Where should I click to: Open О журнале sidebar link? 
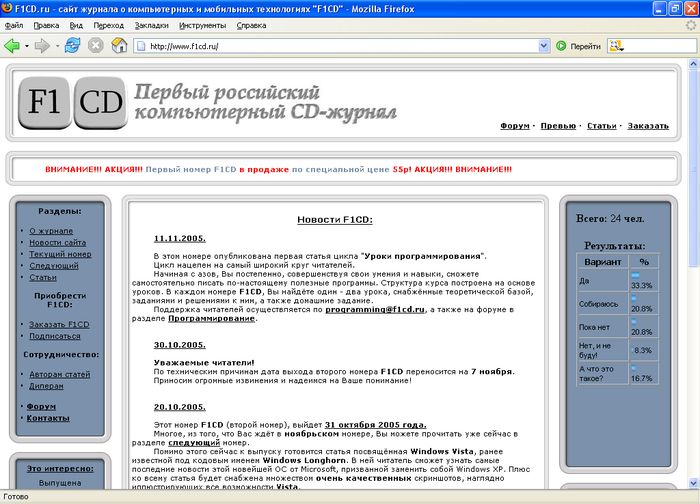point(51,231)
